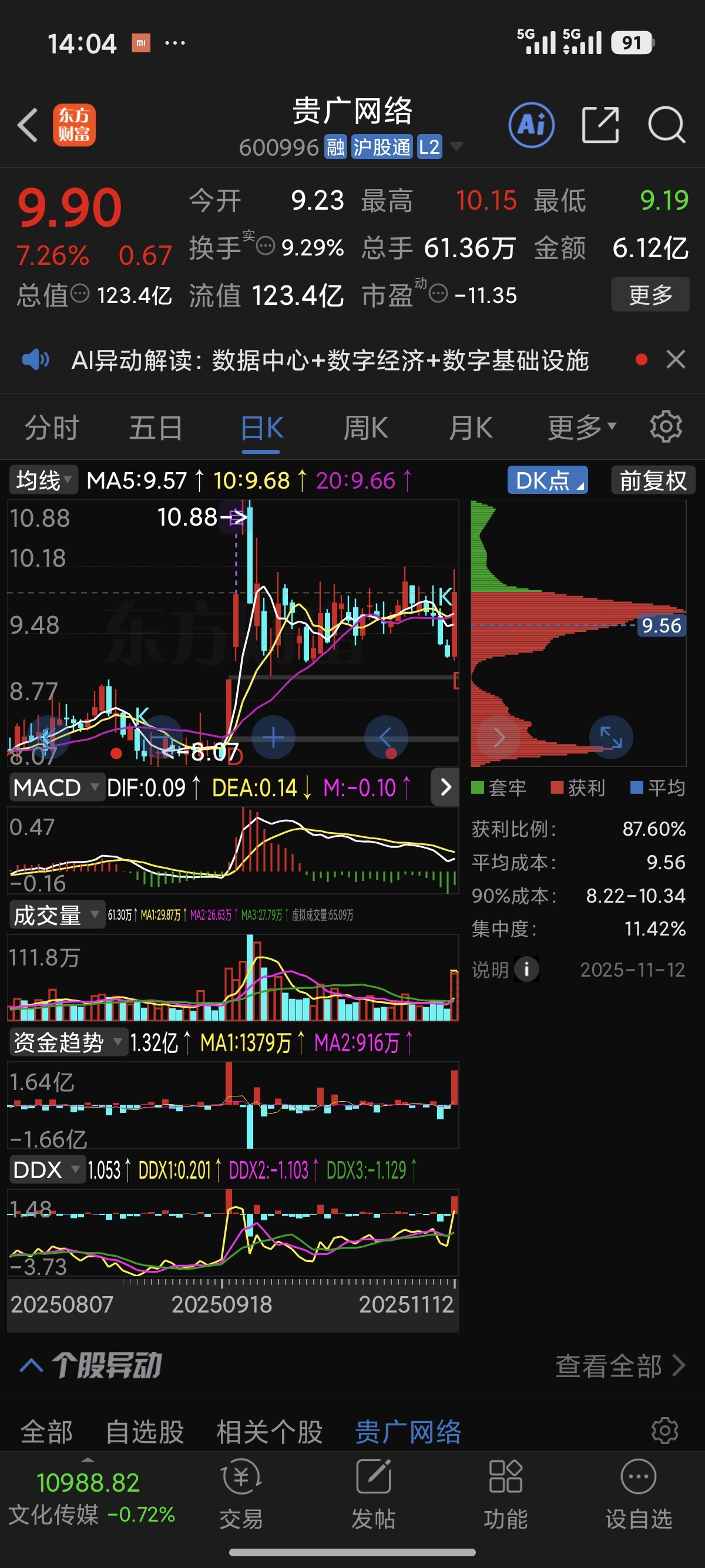
Task: Tap the current price 9.90
Action: (x=69, y=208)
